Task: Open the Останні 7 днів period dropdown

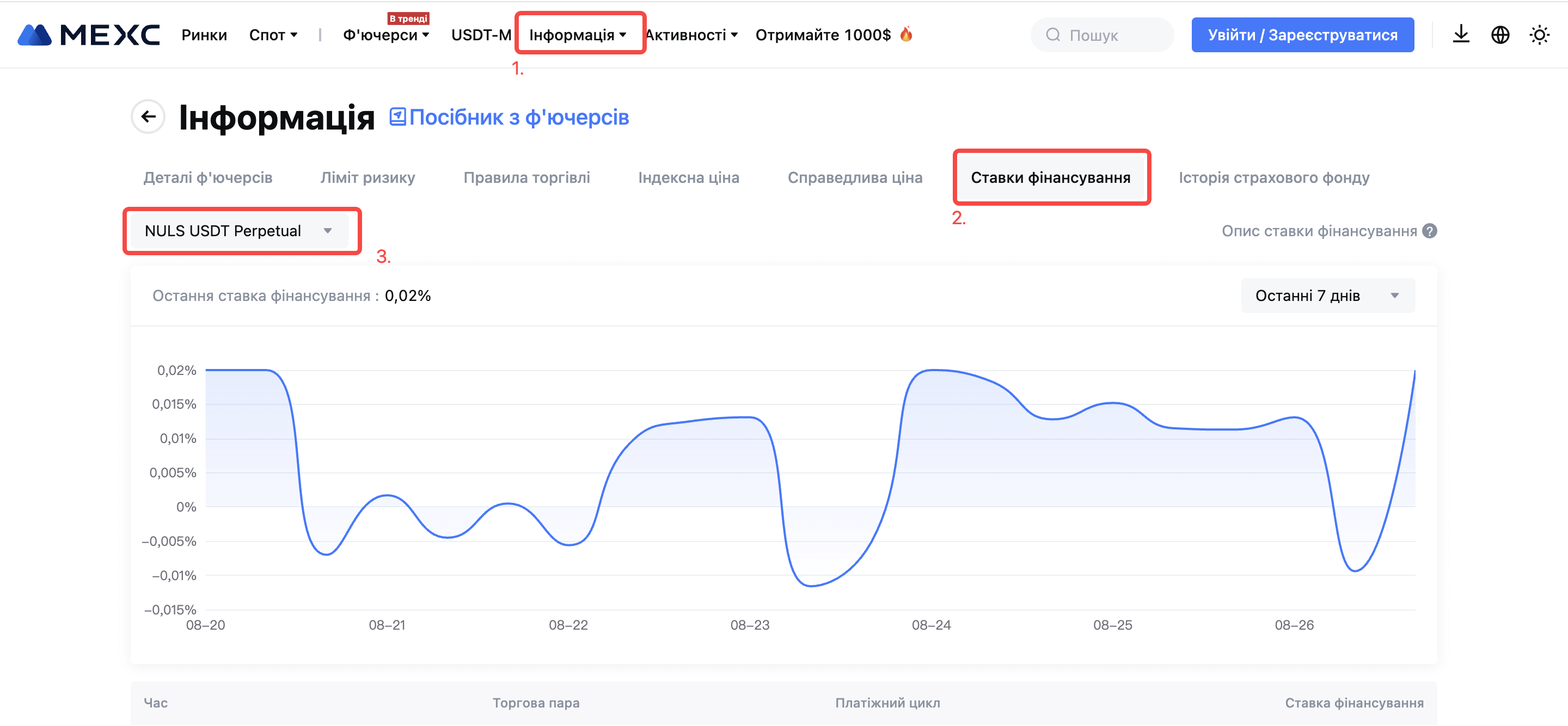Action: coord(1327,296)
